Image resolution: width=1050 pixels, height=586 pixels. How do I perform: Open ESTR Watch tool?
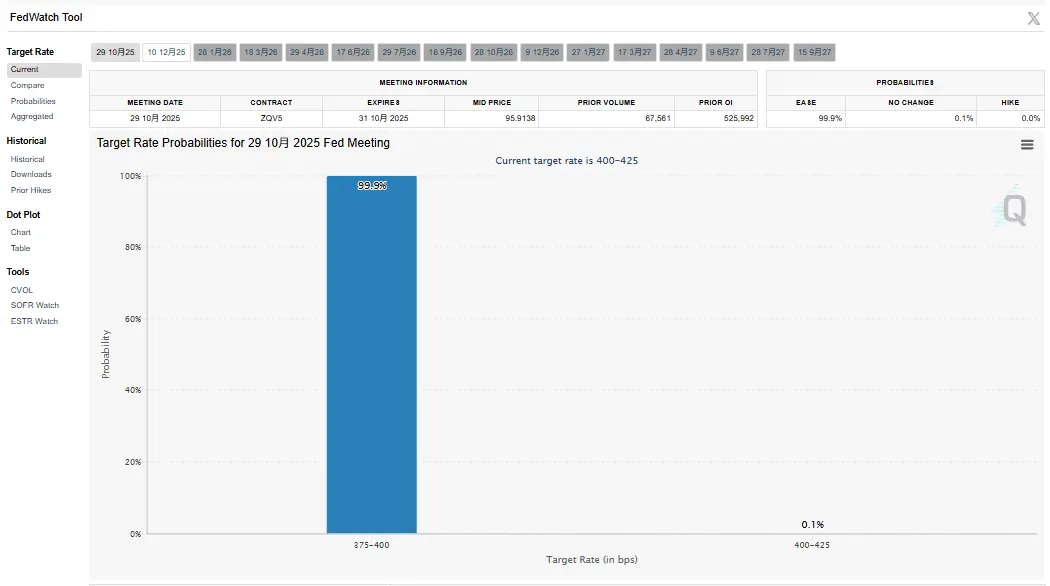[x=34, y=321]
